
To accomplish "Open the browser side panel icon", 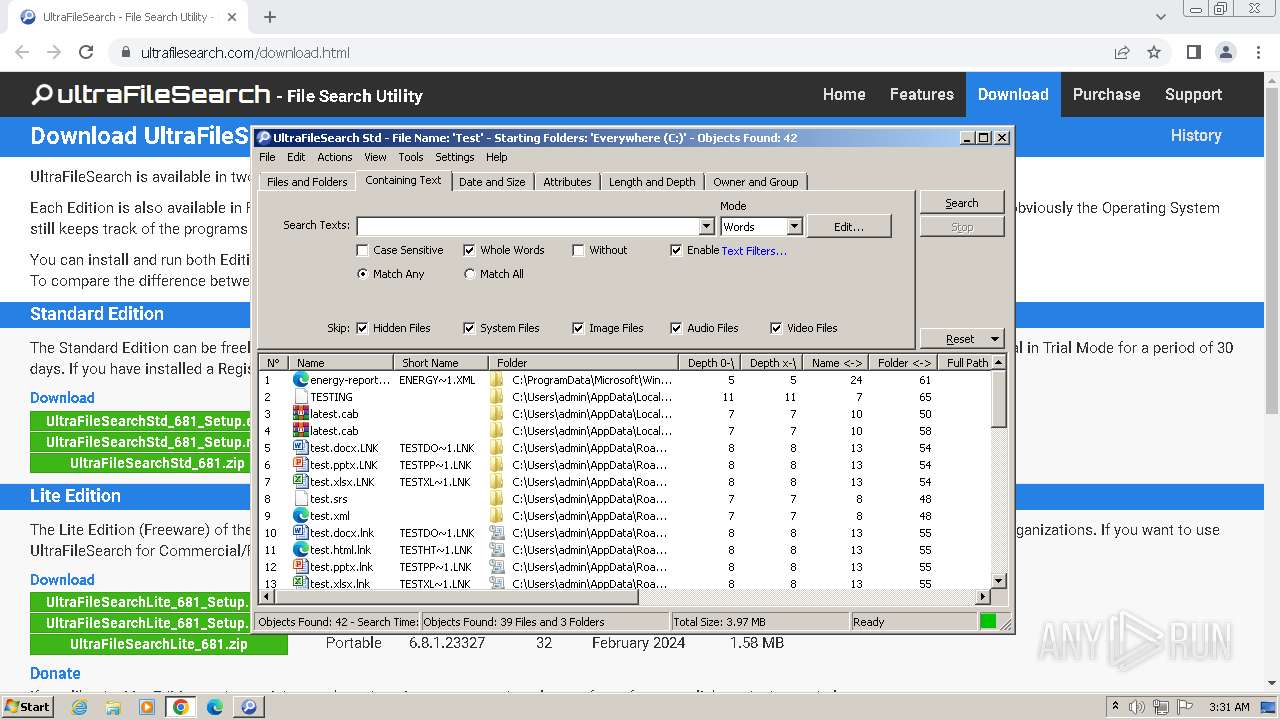I will click(1193, 52).
